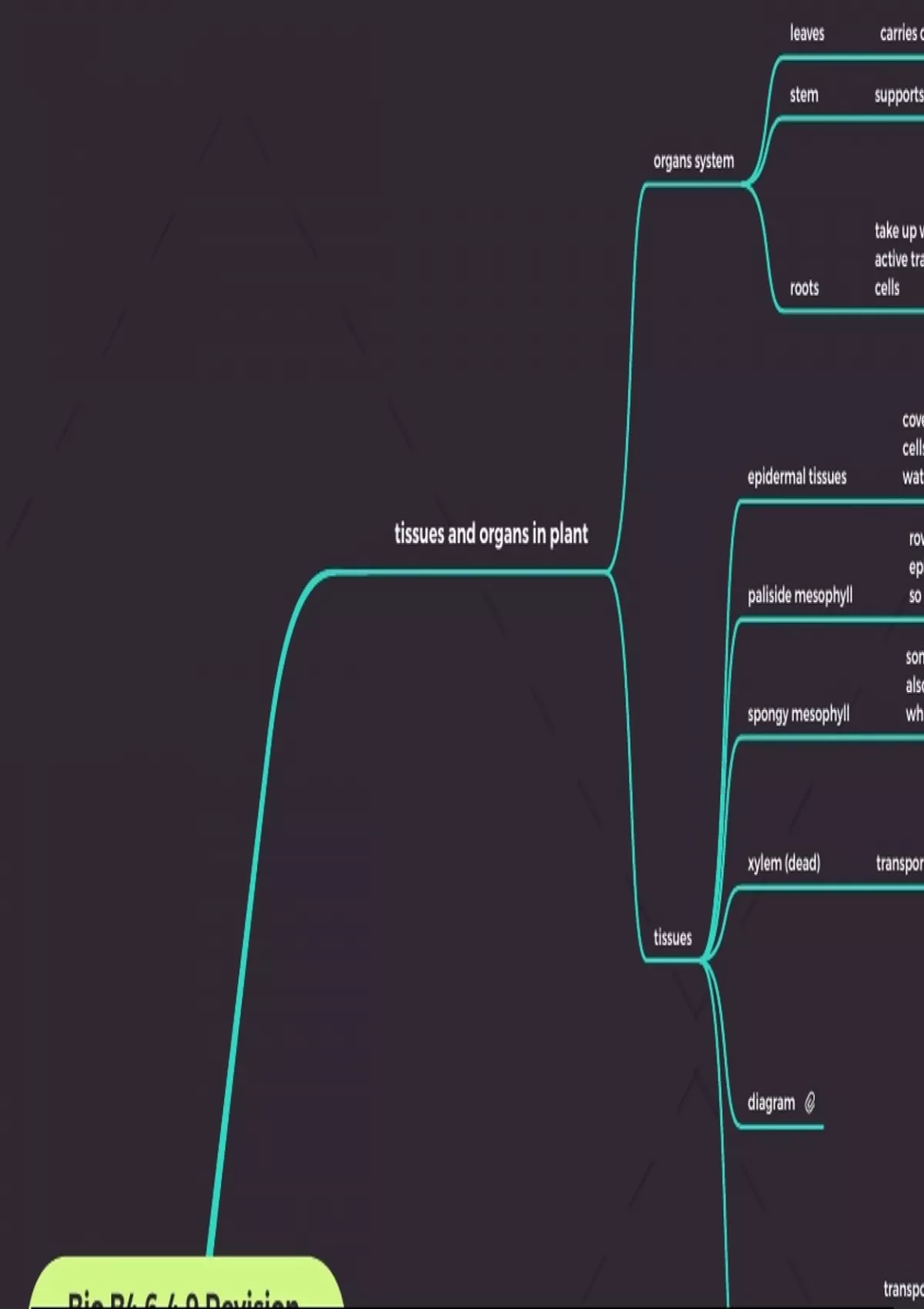Click the 'carries' text next to leaves
Image resolution: width=924 pixels, height=1309 pixels.
tap(900, 33)
